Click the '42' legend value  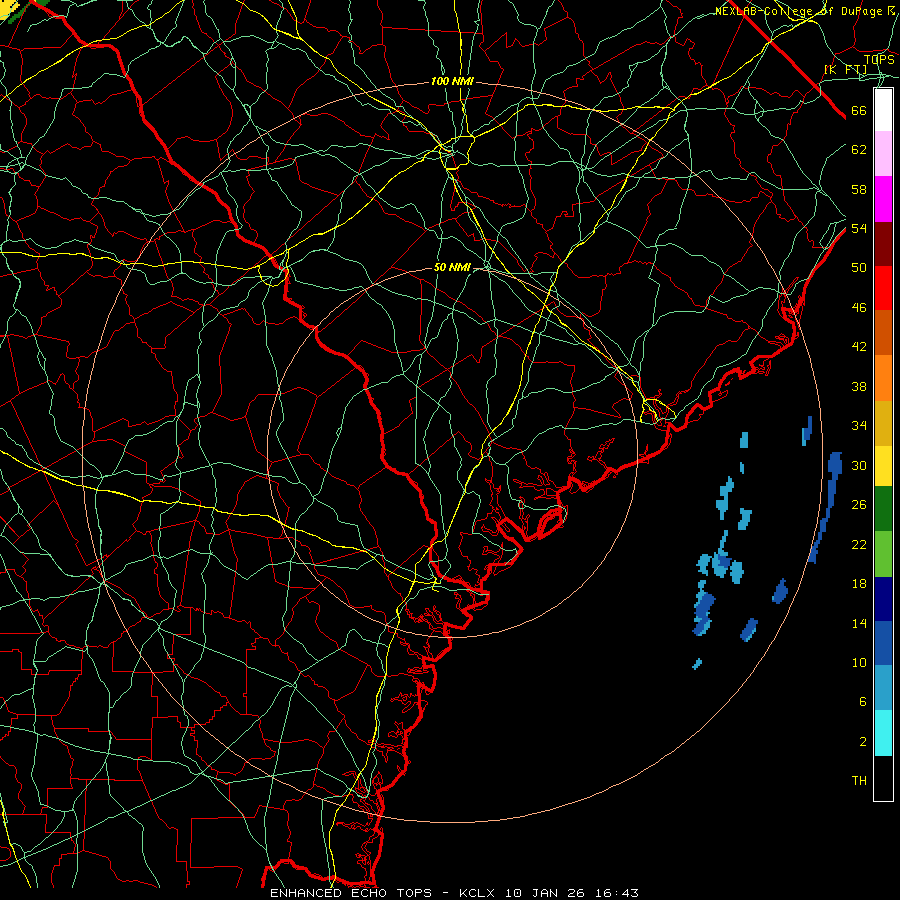click(x=859, y=347)
